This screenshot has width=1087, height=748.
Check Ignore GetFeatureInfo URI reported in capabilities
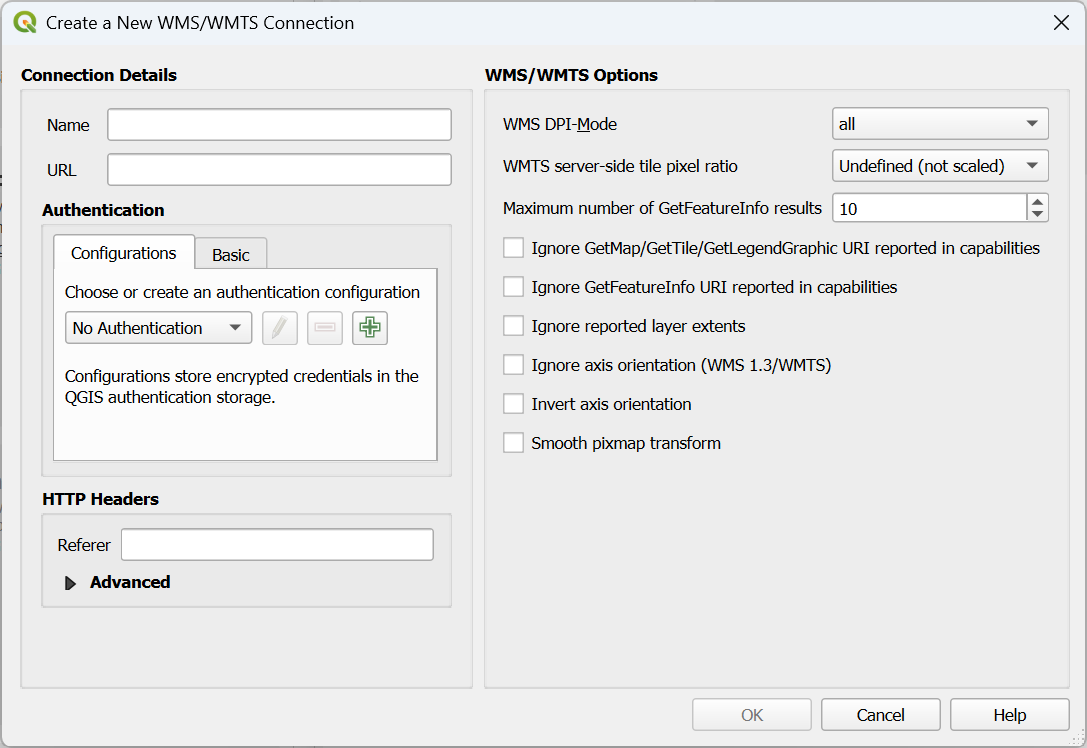point(513,287)
